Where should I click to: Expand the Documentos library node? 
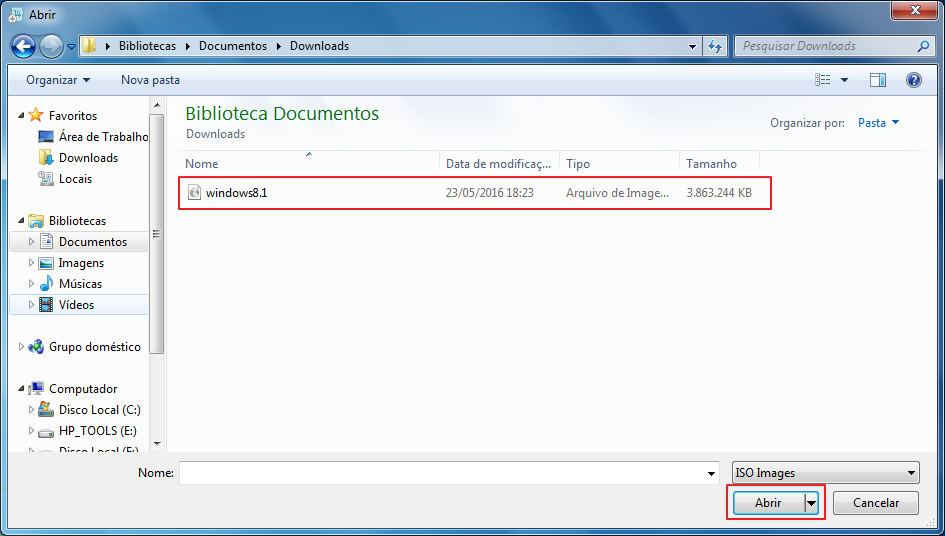31,242
